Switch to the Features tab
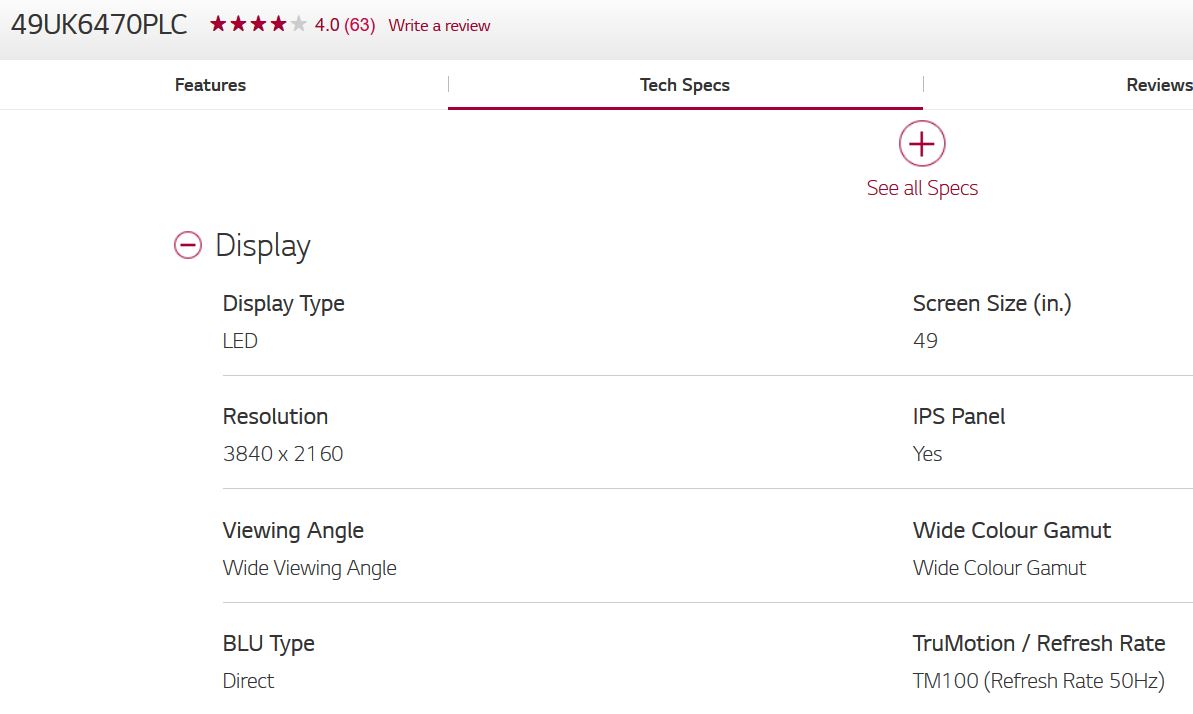Screen dimensions: 1193x714 (x=210, y=85)
